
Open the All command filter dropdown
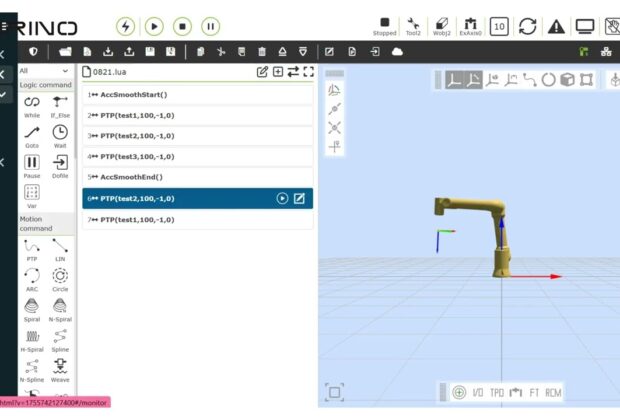tap(45, 71)
